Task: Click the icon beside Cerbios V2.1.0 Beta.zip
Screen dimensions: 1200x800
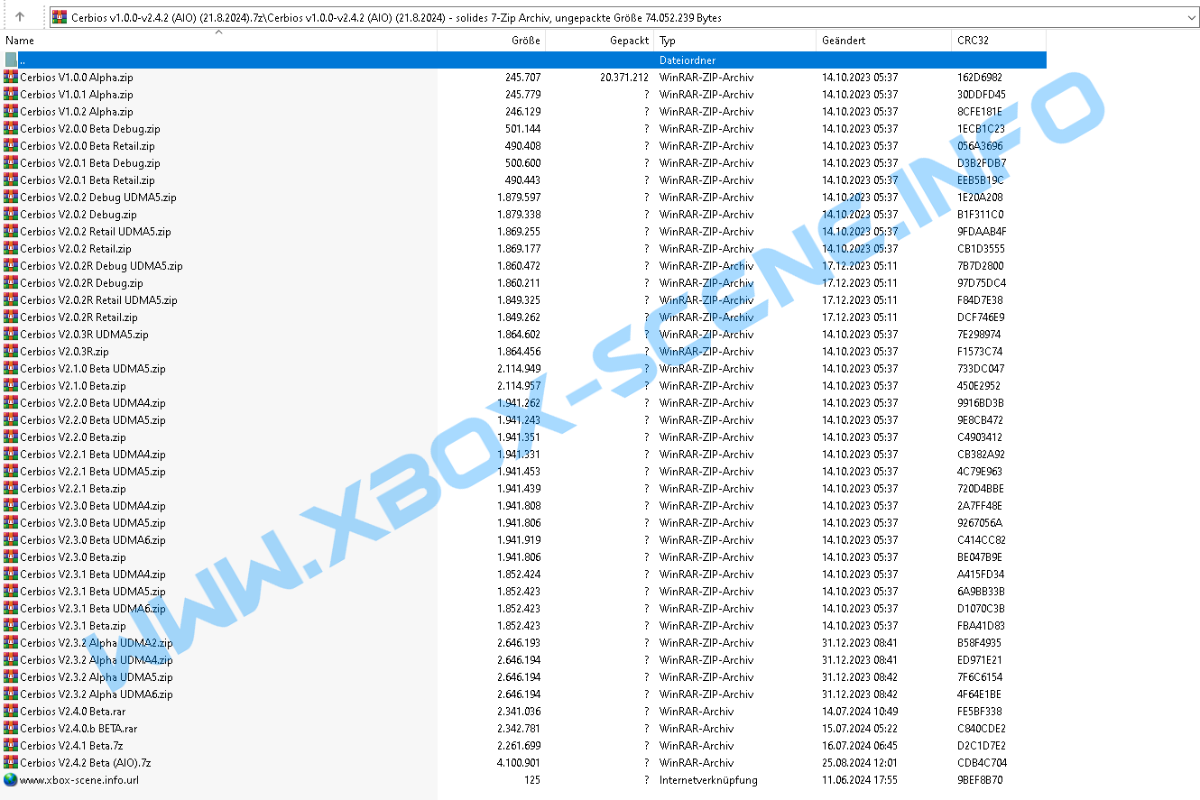Action: 11,385
